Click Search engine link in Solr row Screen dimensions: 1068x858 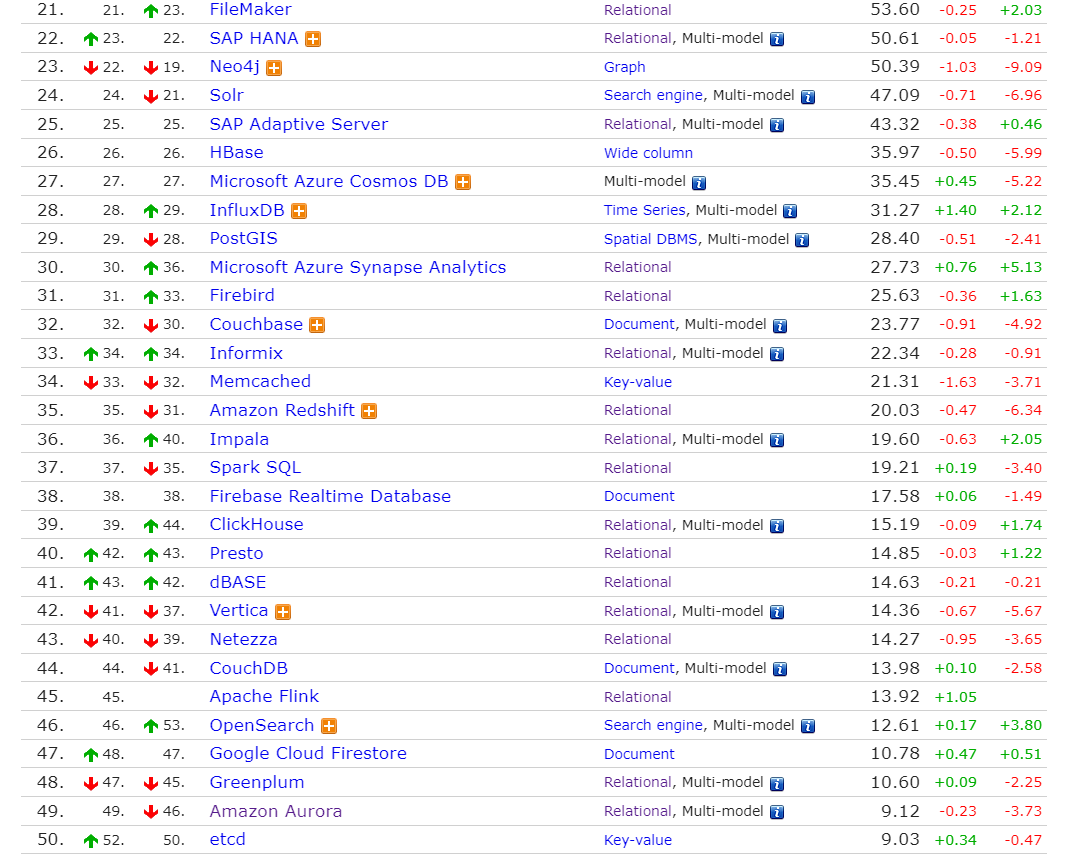click(653, 95)
